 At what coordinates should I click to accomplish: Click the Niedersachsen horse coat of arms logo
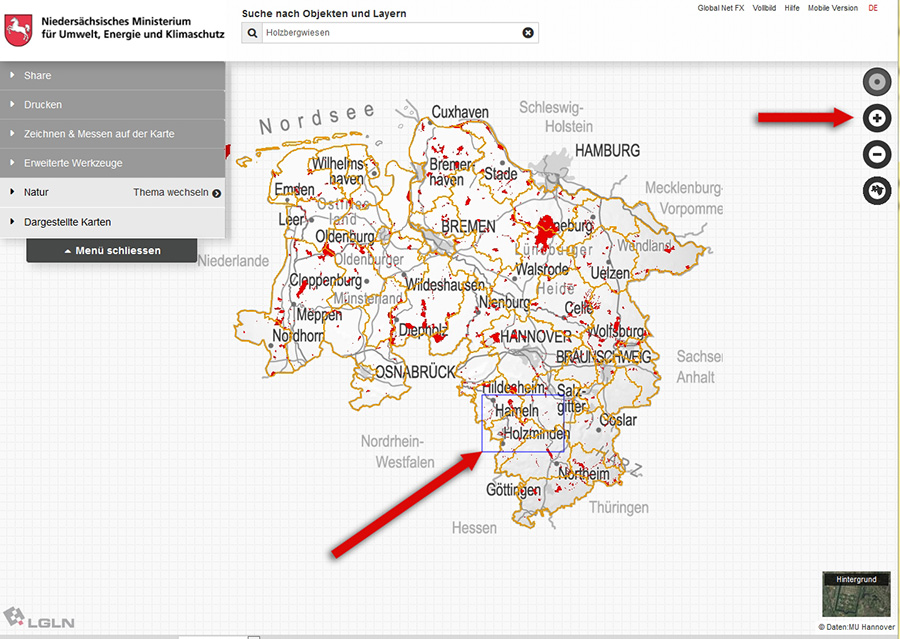19,29
